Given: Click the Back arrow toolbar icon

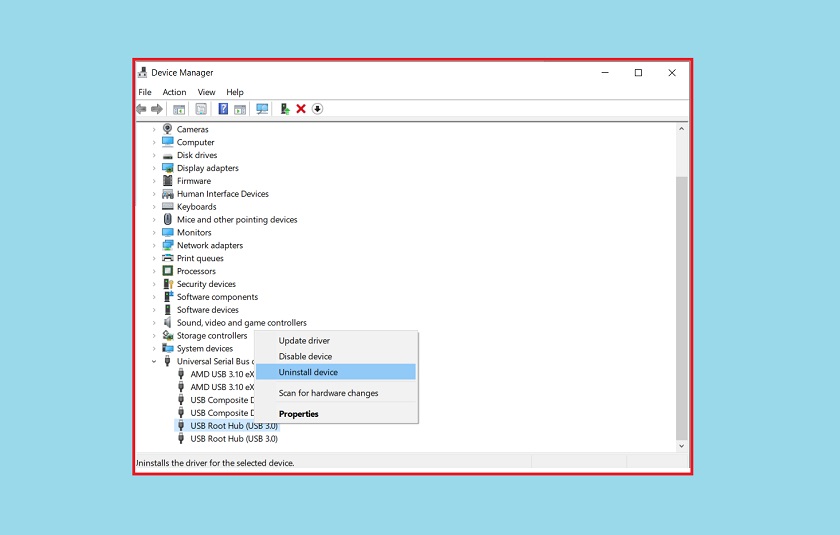Looking at the screenshot, I should [x=142, y=109].
